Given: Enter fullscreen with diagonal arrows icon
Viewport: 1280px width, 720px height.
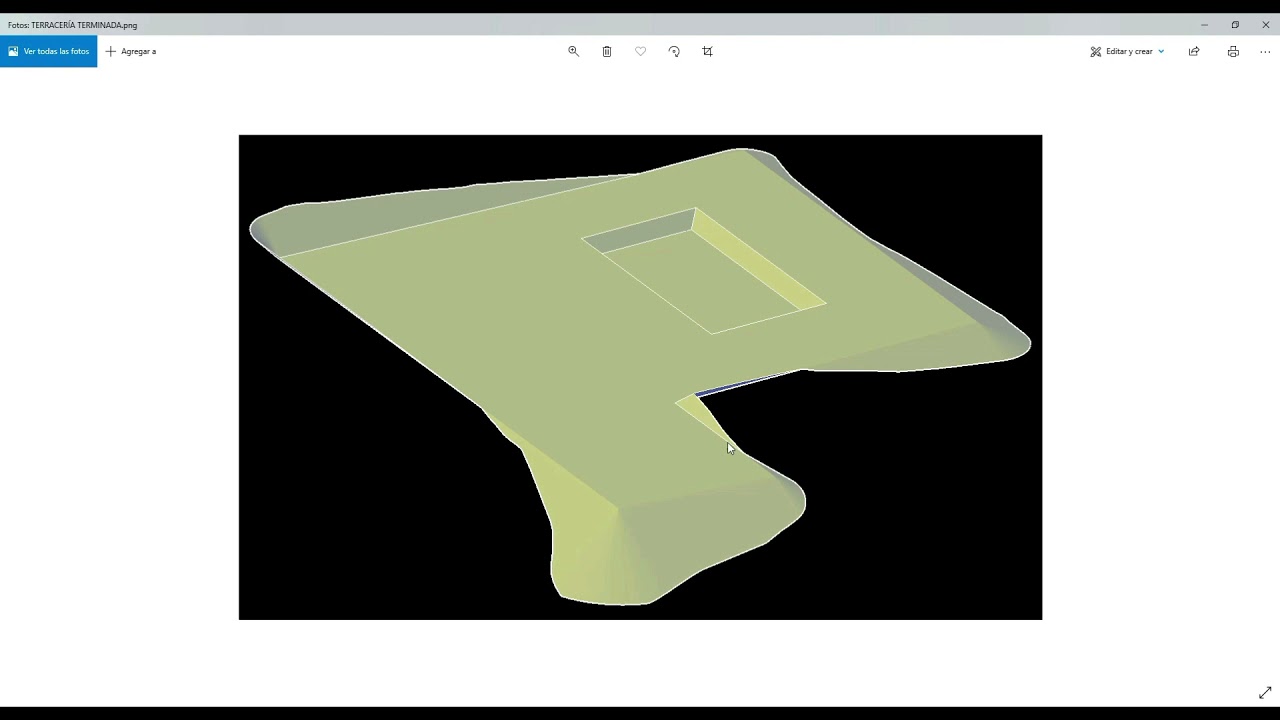Looking at the screenshot, I should click(1265, 692).
